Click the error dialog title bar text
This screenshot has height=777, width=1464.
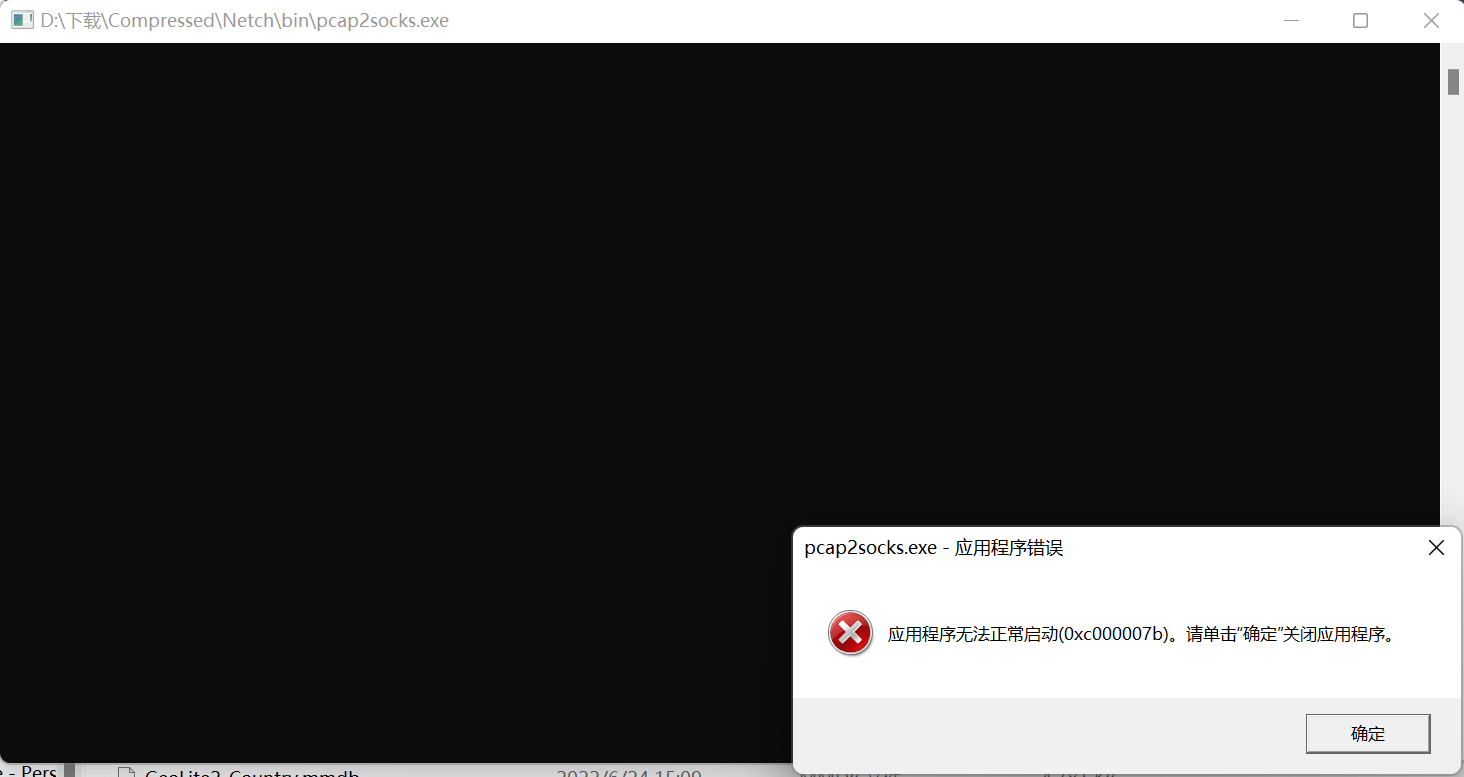tap(934, 547)
